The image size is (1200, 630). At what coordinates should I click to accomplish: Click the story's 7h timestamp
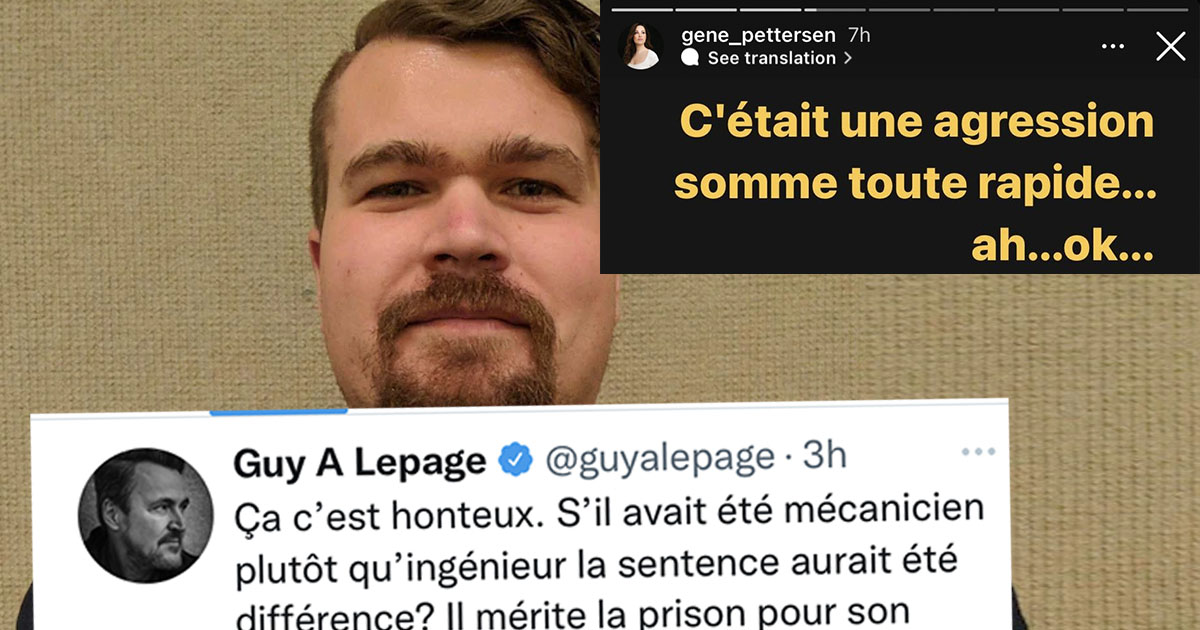(x=858, y=35)
